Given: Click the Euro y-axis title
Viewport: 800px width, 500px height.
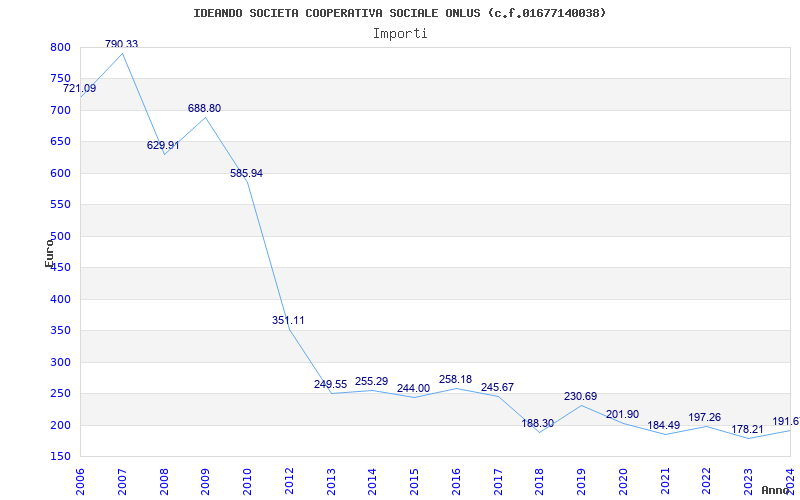Looking at the screenshot, I should tap(49, 253).
